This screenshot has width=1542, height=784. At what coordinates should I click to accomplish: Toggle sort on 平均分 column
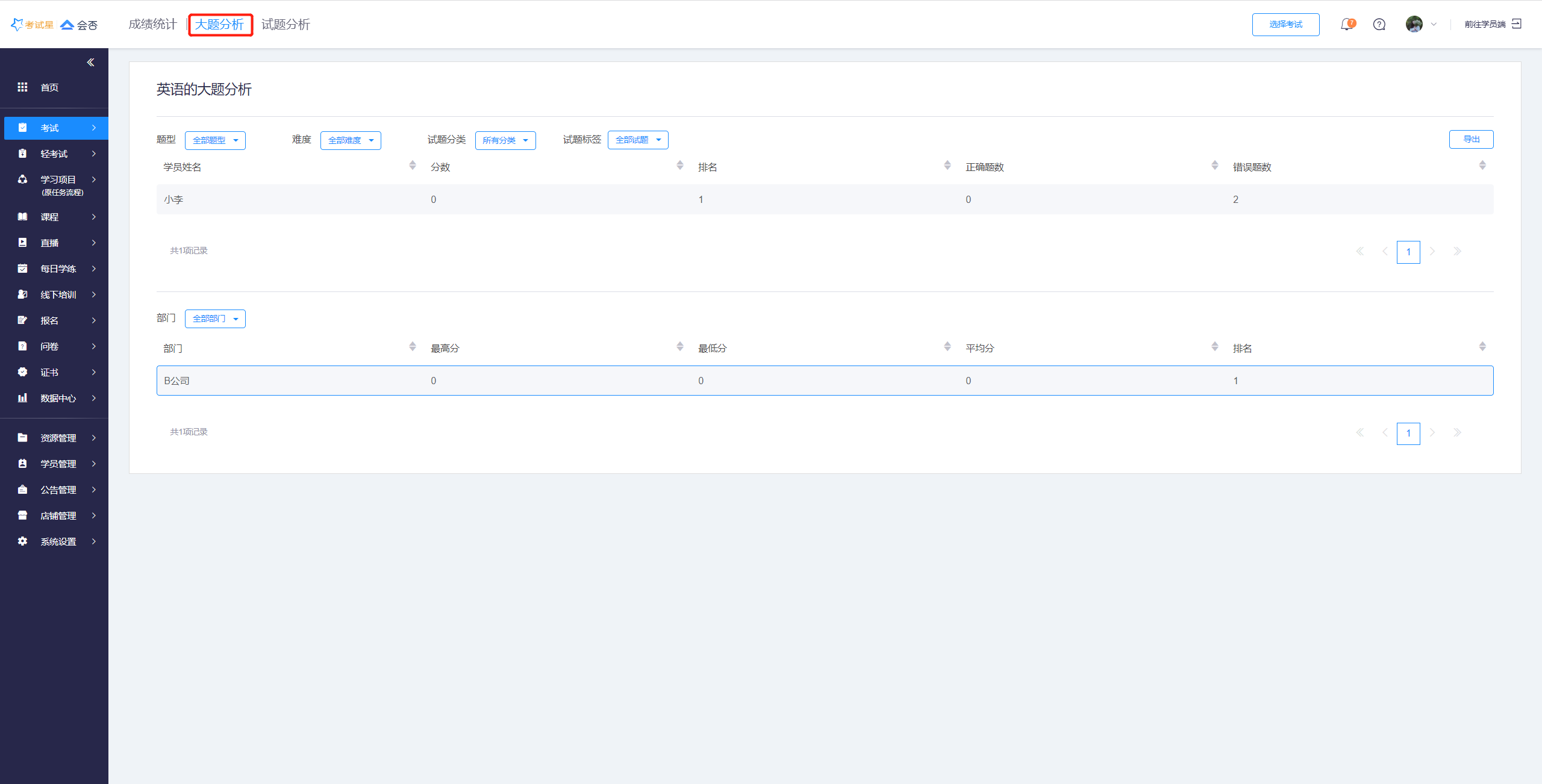pyautogui.click(x=1214, y=347)
